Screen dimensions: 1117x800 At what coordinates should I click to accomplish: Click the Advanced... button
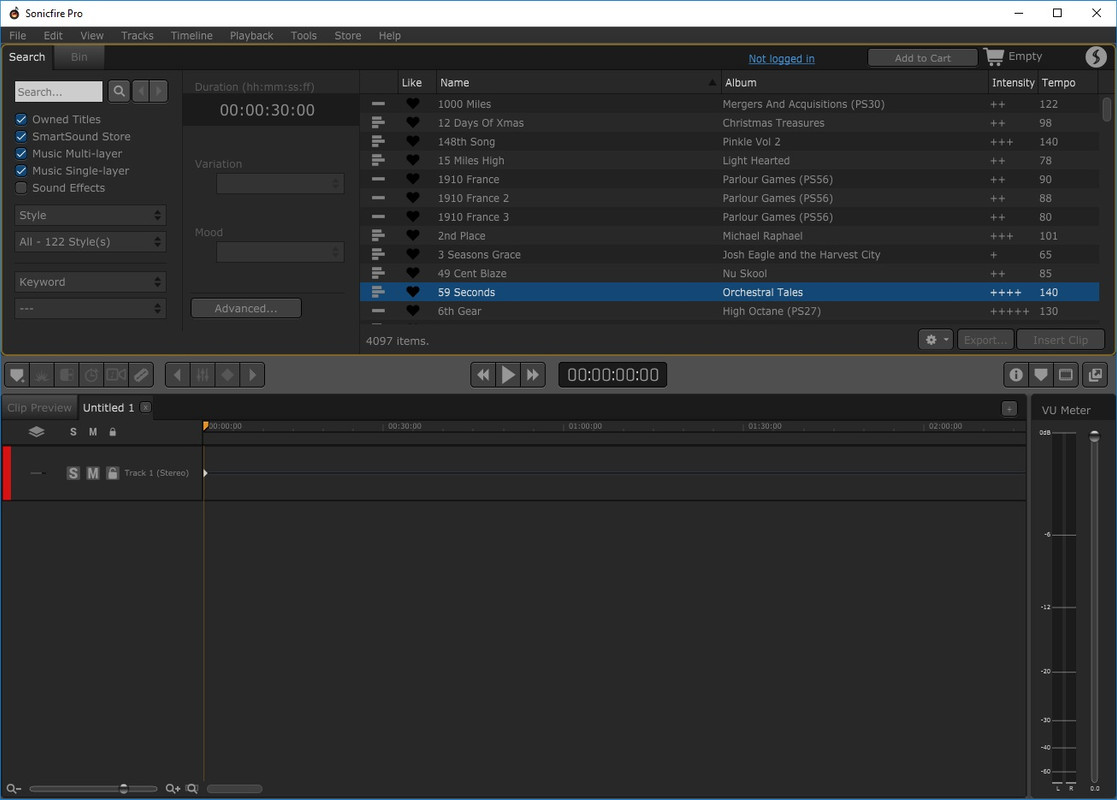coord(246,308)
